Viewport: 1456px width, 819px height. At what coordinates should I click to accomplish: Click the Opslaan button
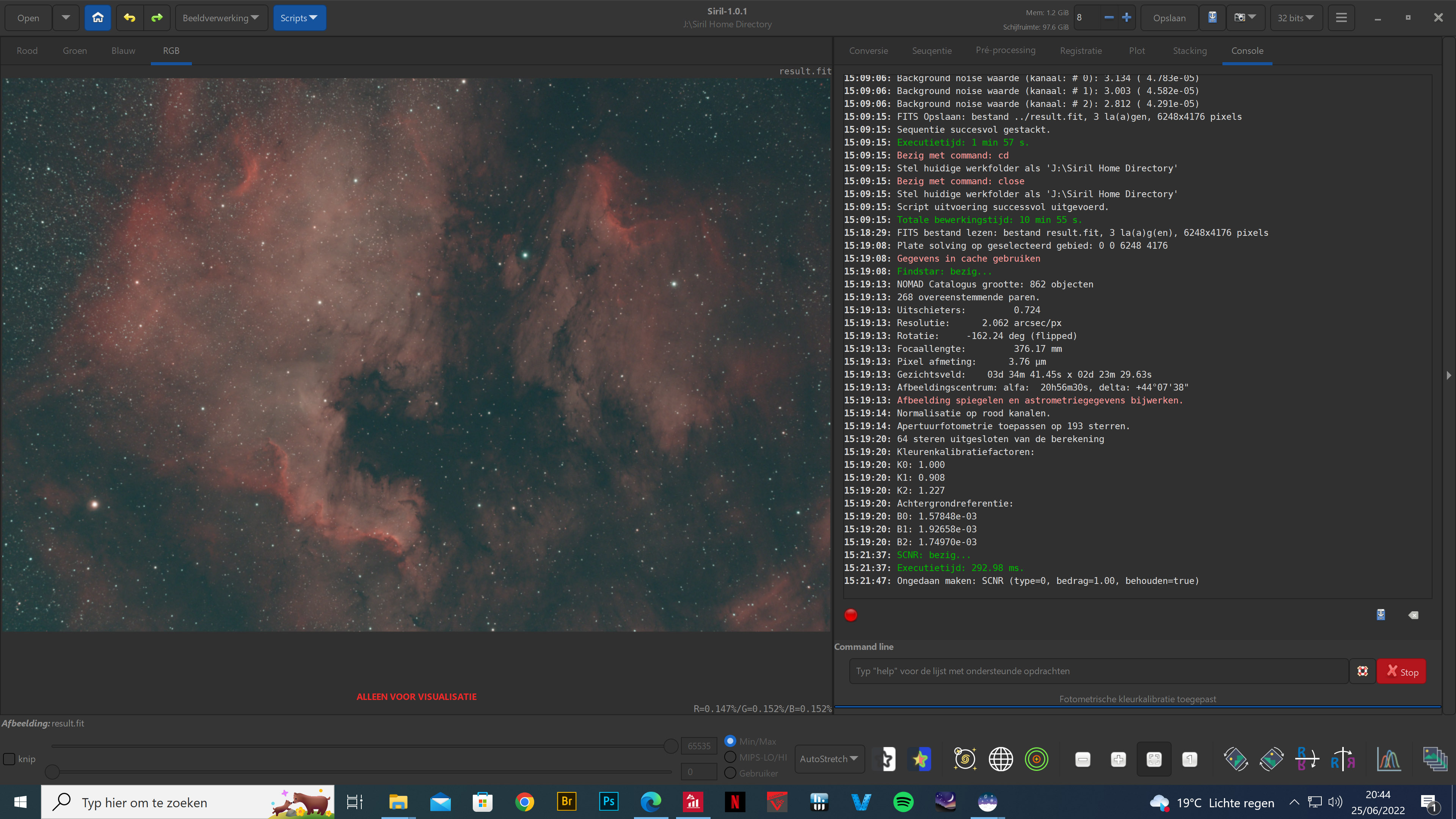tap(1169, 17)
